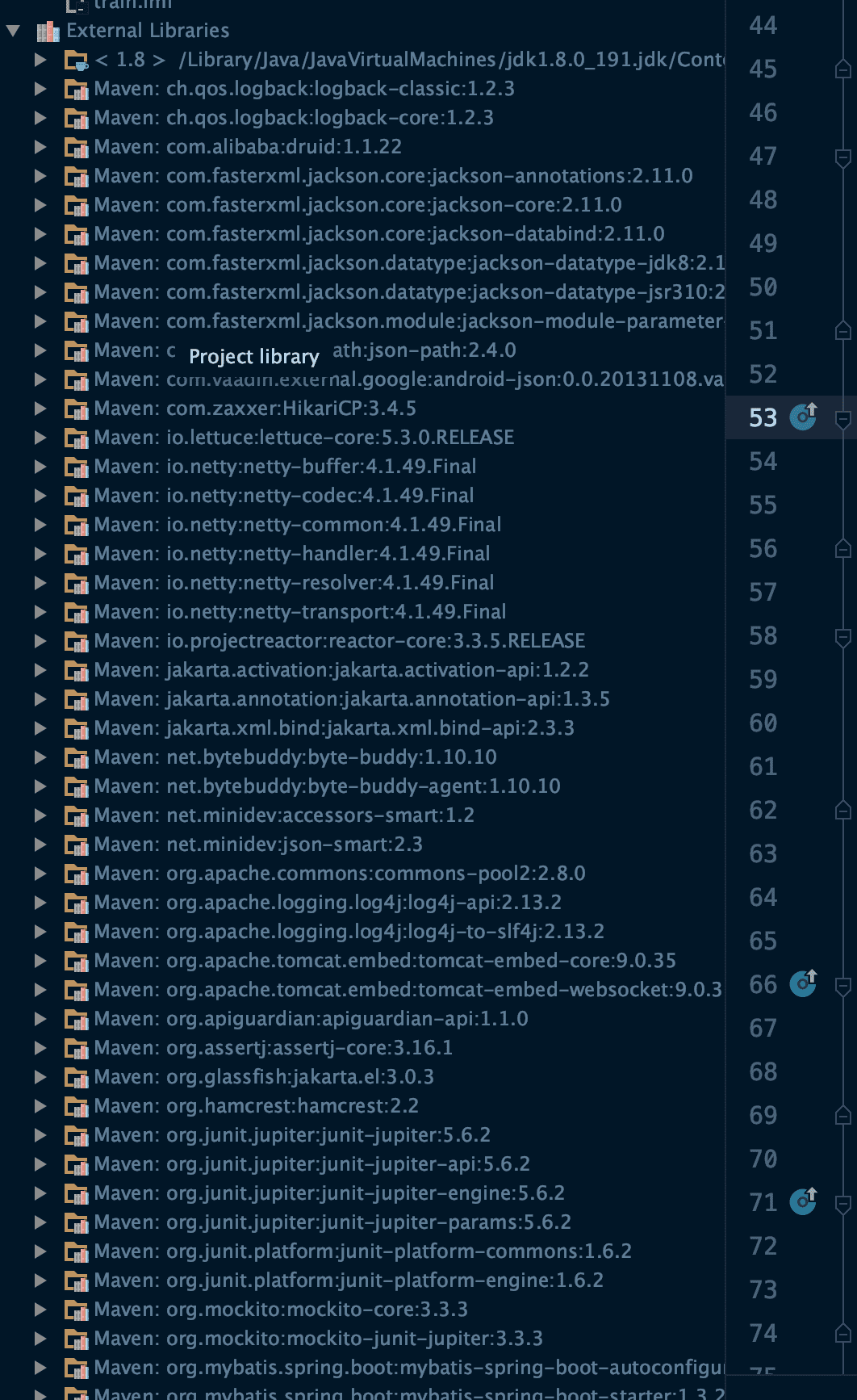The width and height of the screenshot is (857, 1400).
Task: Expand Maven com.alibaba:druid:1.1.22
Action: click(x=40, y=147)
